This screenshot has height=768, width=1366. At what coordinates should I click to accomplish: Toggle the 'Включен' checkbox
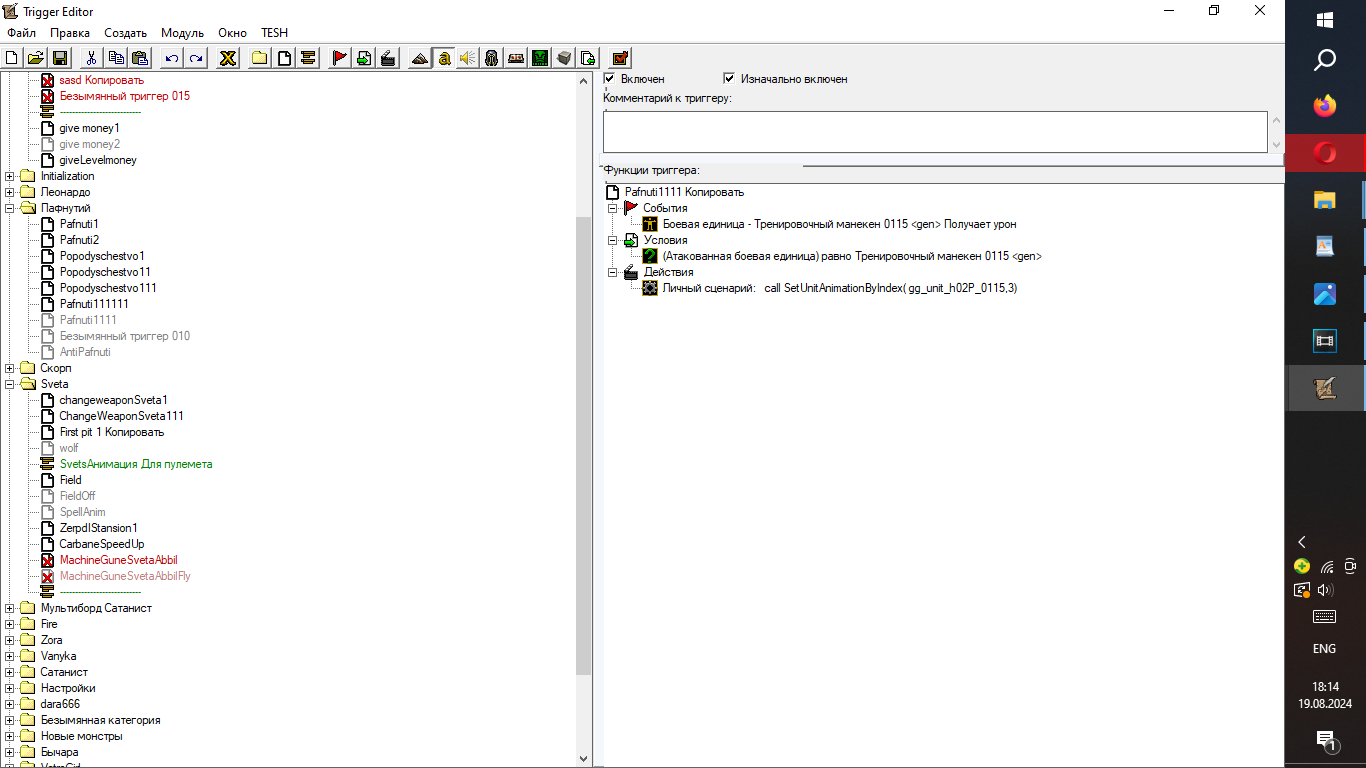coord(609,78)
